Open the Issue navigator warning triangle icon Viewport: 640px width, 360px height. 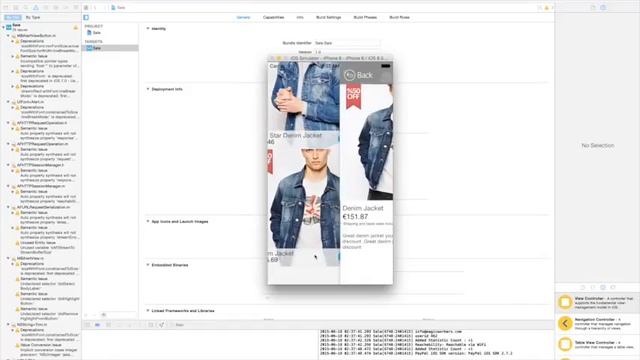click(x=36, y=8)
